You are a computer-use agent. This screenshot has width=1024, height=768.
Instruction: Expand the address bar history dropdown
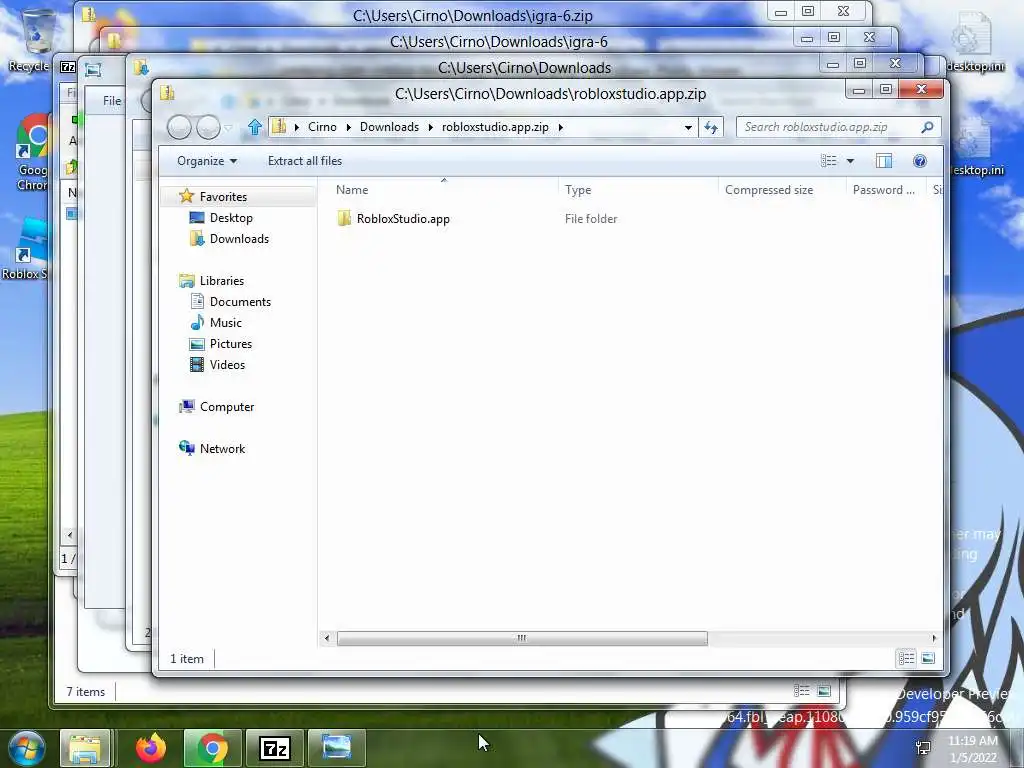(688, 127)
